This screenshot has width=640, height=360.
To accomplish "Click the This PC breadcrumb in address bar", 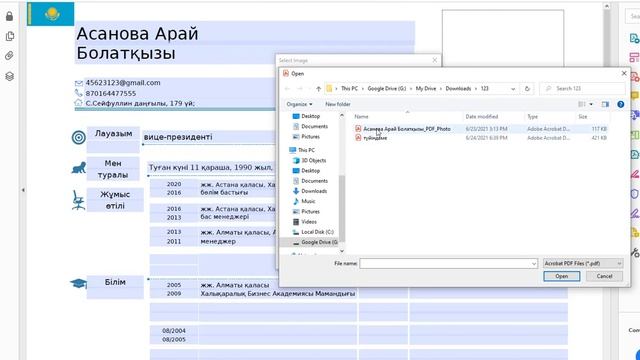I will [349, 89].
